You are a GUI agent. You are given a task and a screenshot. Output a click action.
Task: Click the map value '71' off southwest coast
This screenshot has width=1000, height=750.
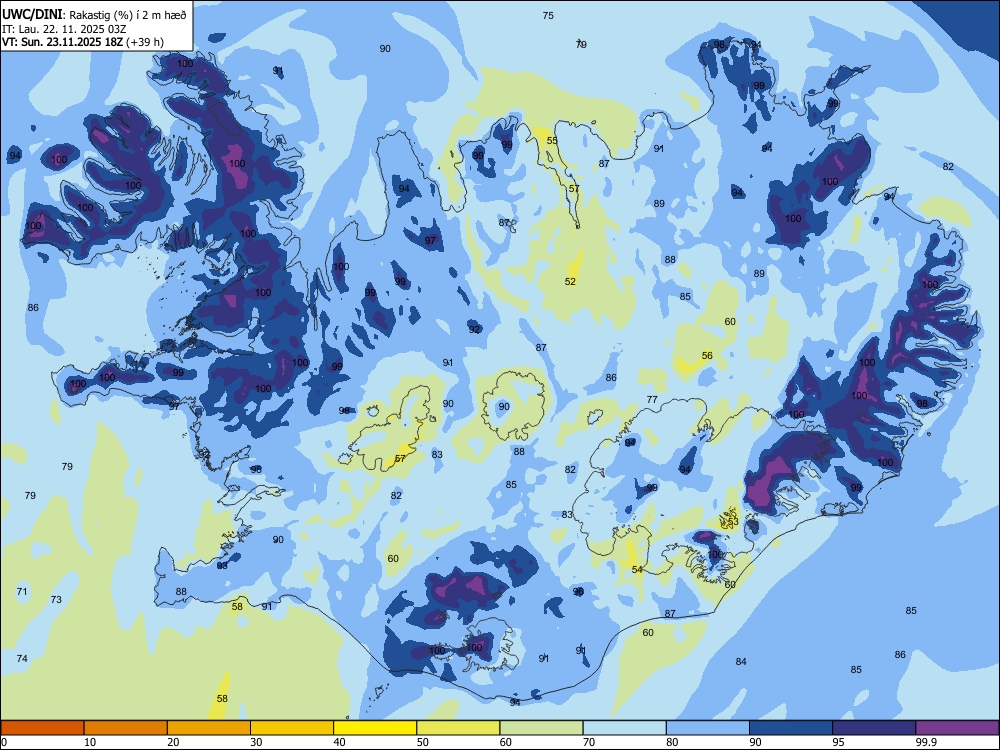[x=22, y=591]
